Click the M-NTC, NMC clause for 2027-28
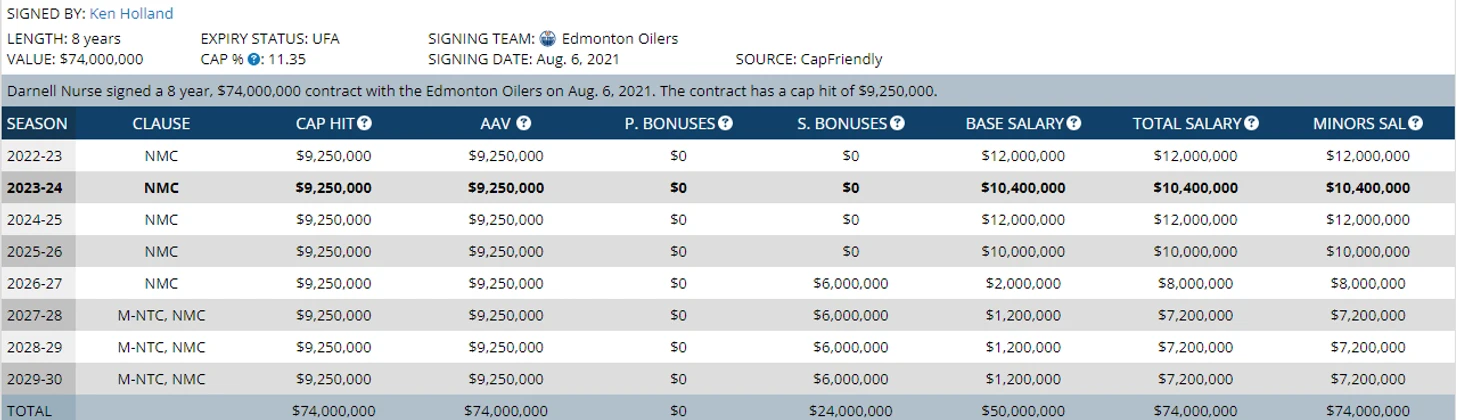 click(160, 316)
